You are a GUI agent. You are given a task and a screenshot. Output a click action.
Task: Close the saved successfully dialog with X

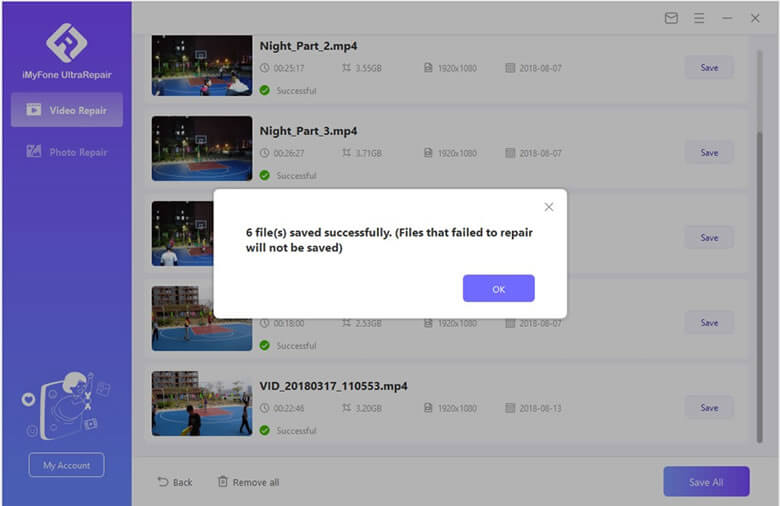click(x=548, y=207)
